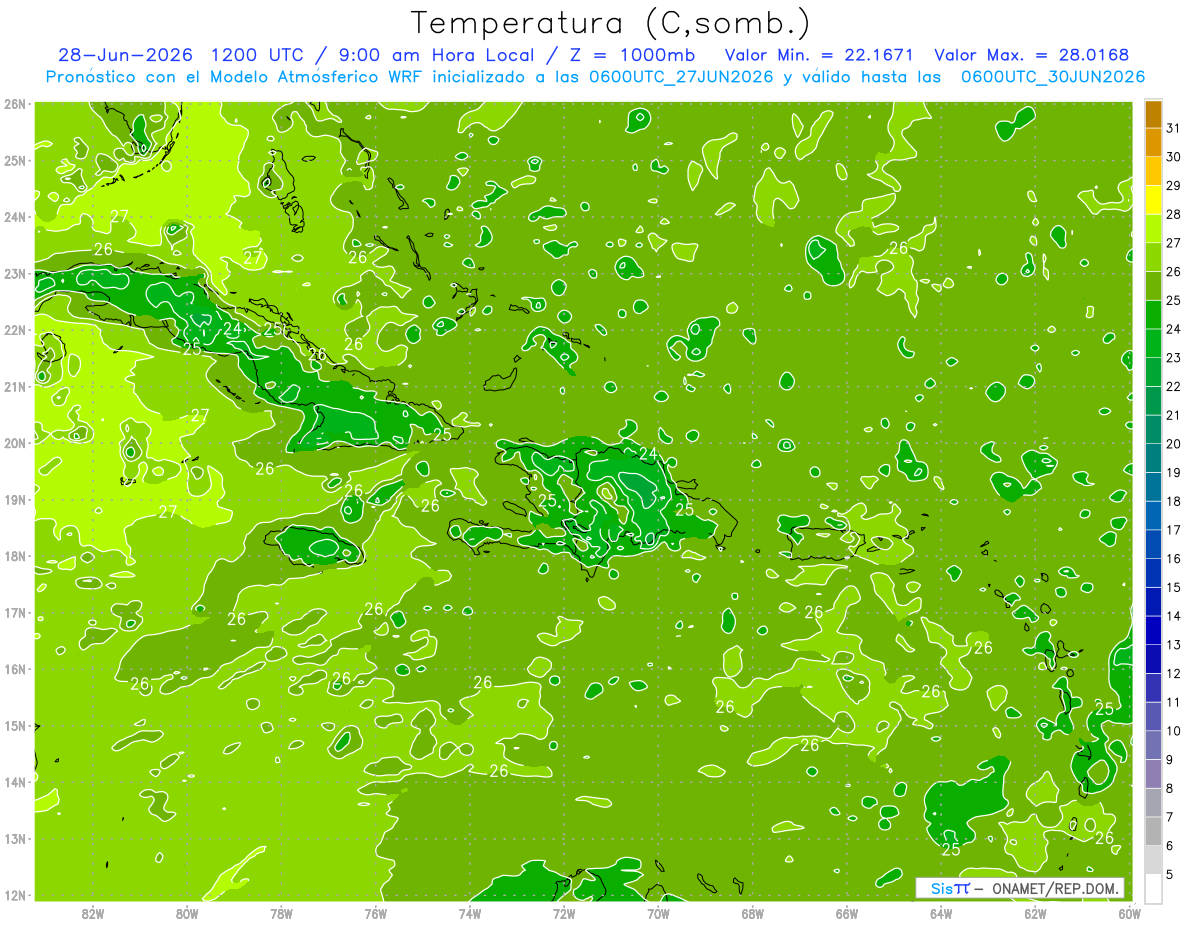Viewport: 1200px width, 927px height.
Task: Click the '82W' longitude axis label
Action: click(x=93, y=913)
